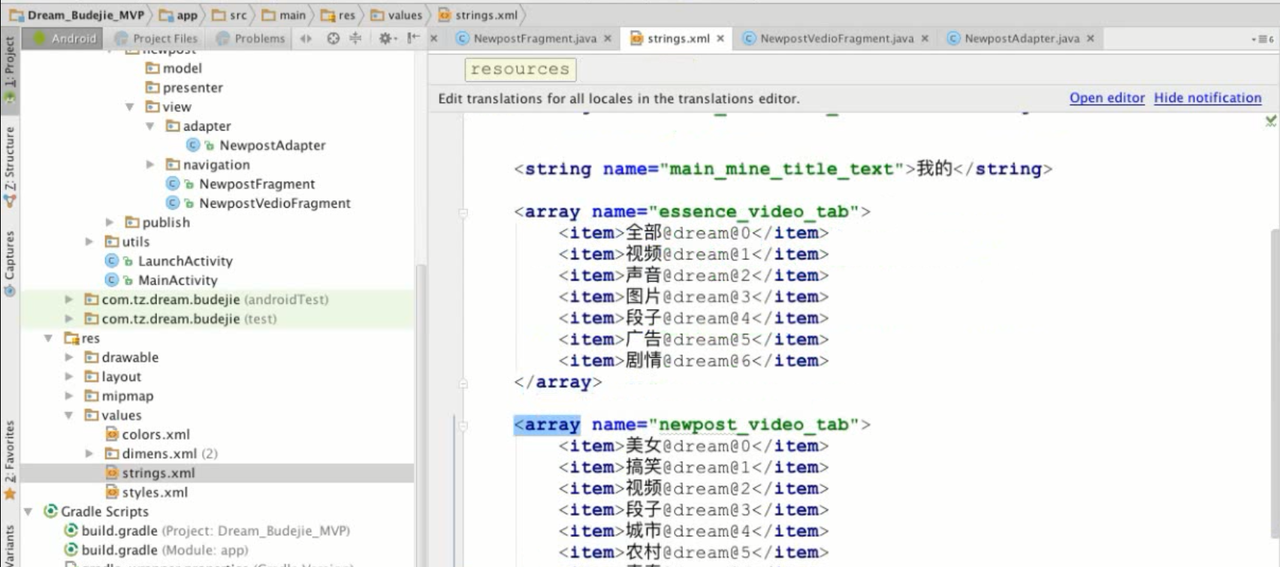Screen dimensions: 1280x567
Task: Open the Project panel gear settings
Action: pos(385,38)
